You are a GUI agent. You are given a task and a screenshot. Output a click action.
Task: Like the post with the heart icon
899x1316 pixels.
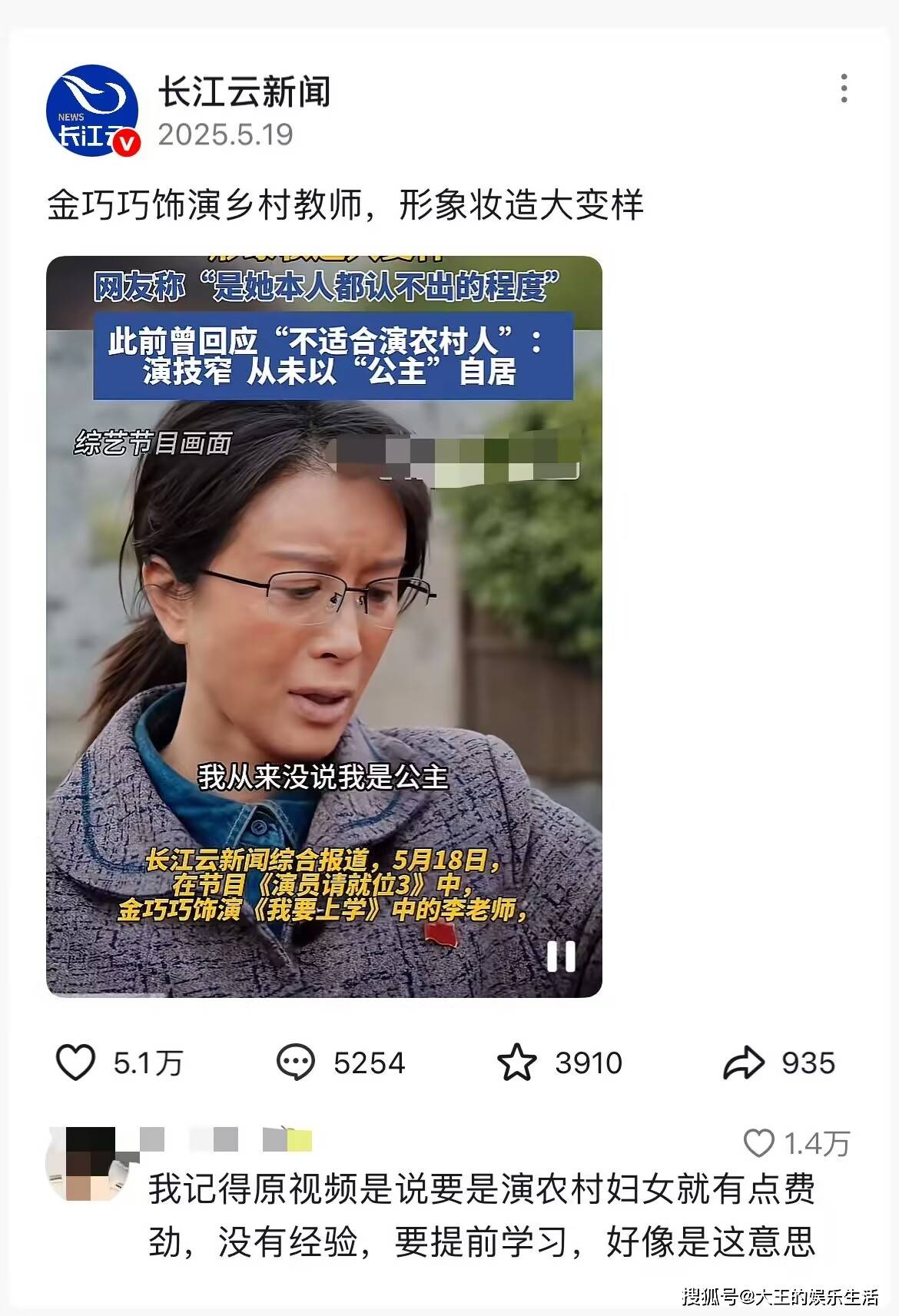coord(75,1062)
